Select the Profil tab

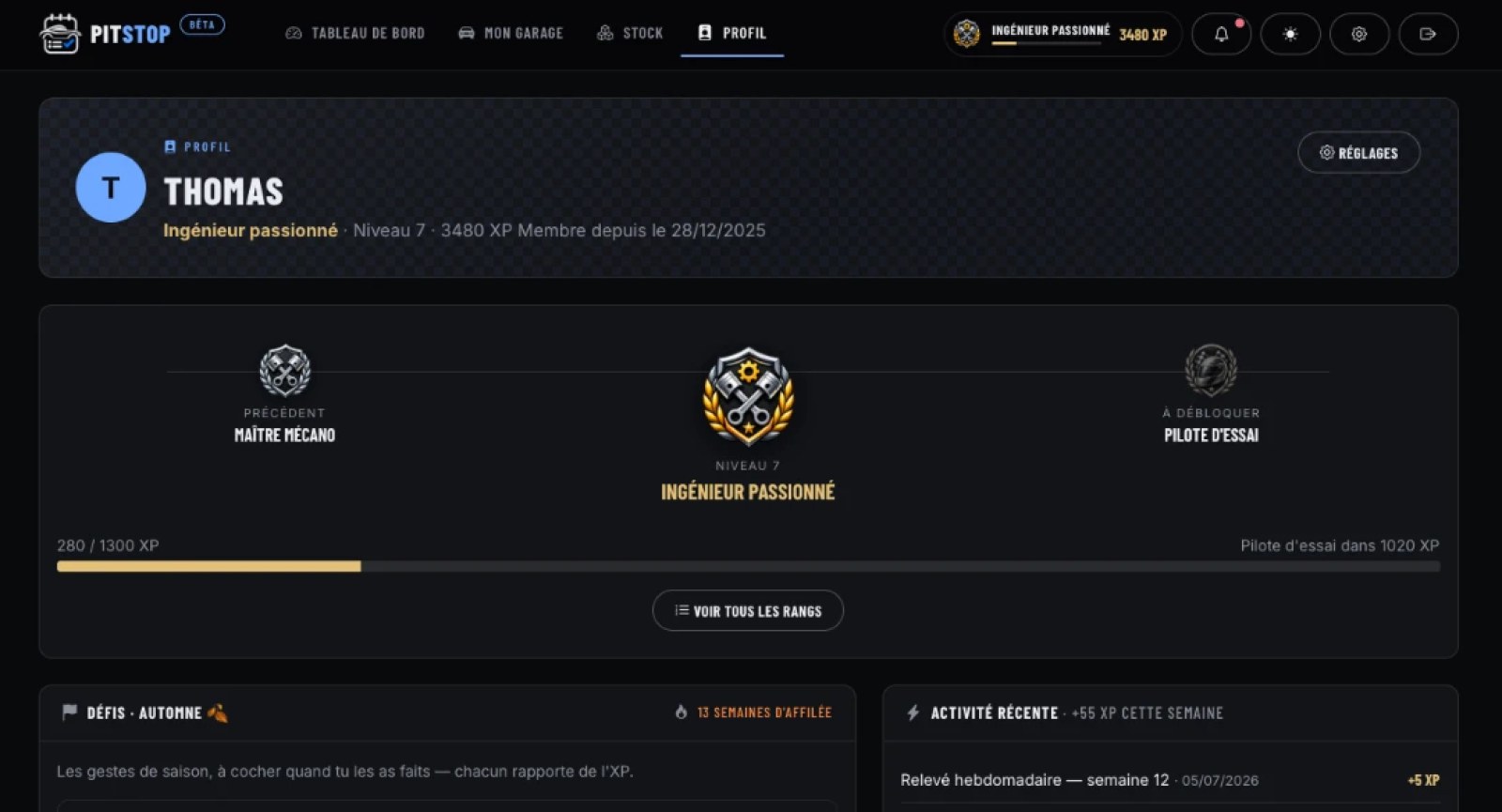pos(732,33)
